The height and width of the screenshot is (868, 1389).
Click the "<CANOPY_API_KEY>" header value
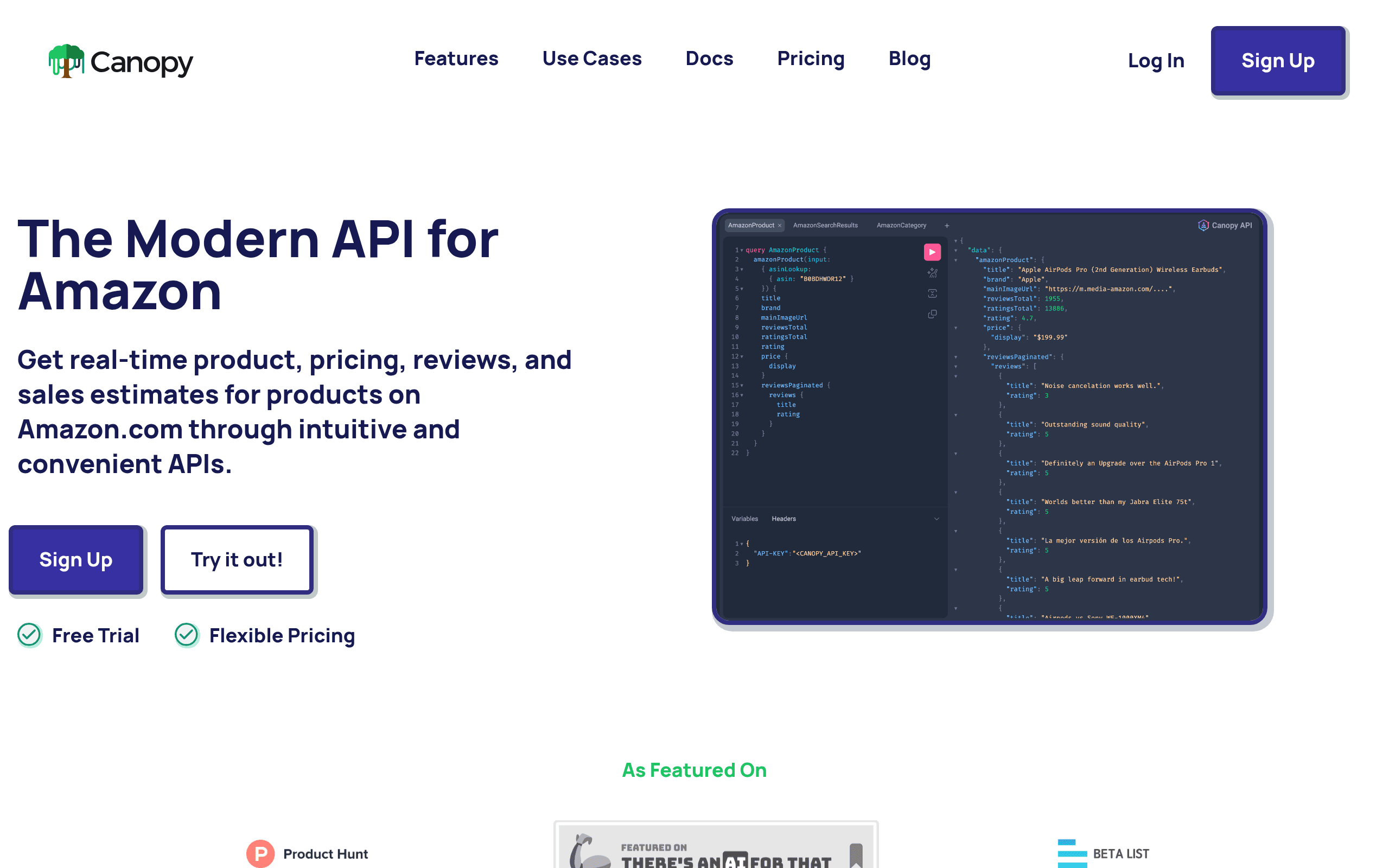coord(826,553)
